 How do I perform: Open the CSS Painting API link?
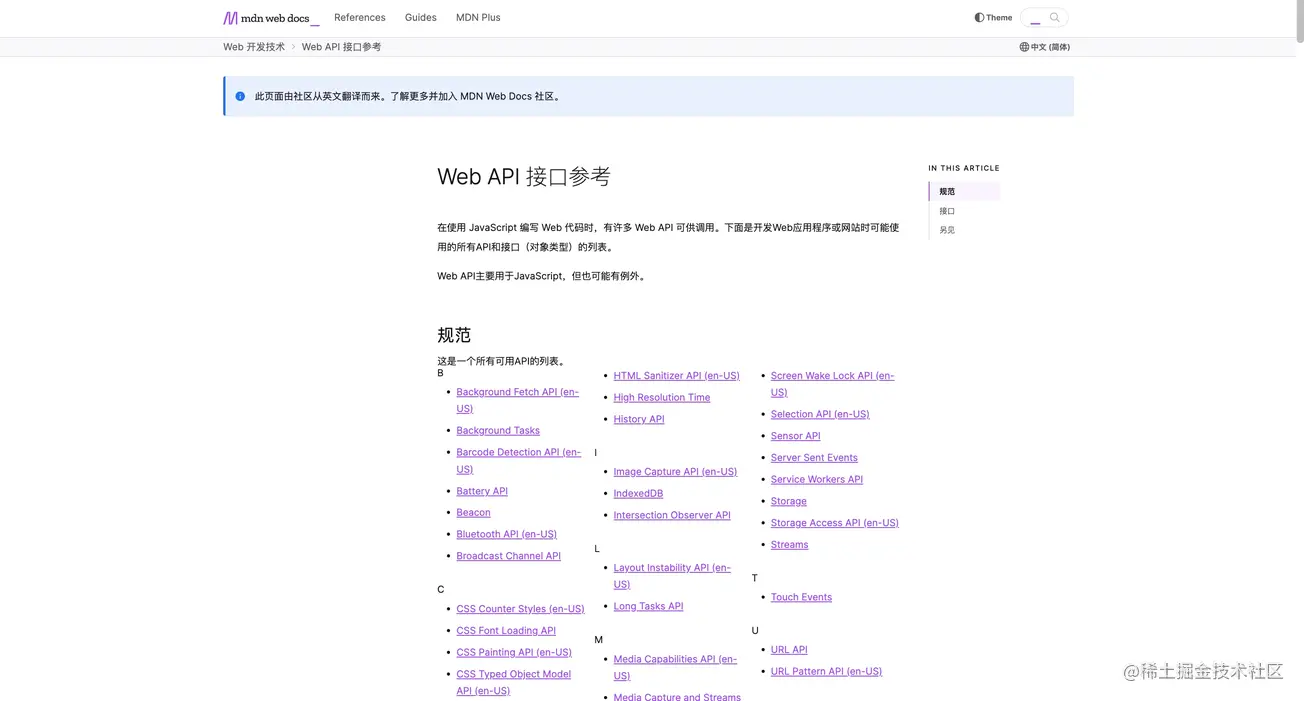pyautogui.click(x=514, y=653)
